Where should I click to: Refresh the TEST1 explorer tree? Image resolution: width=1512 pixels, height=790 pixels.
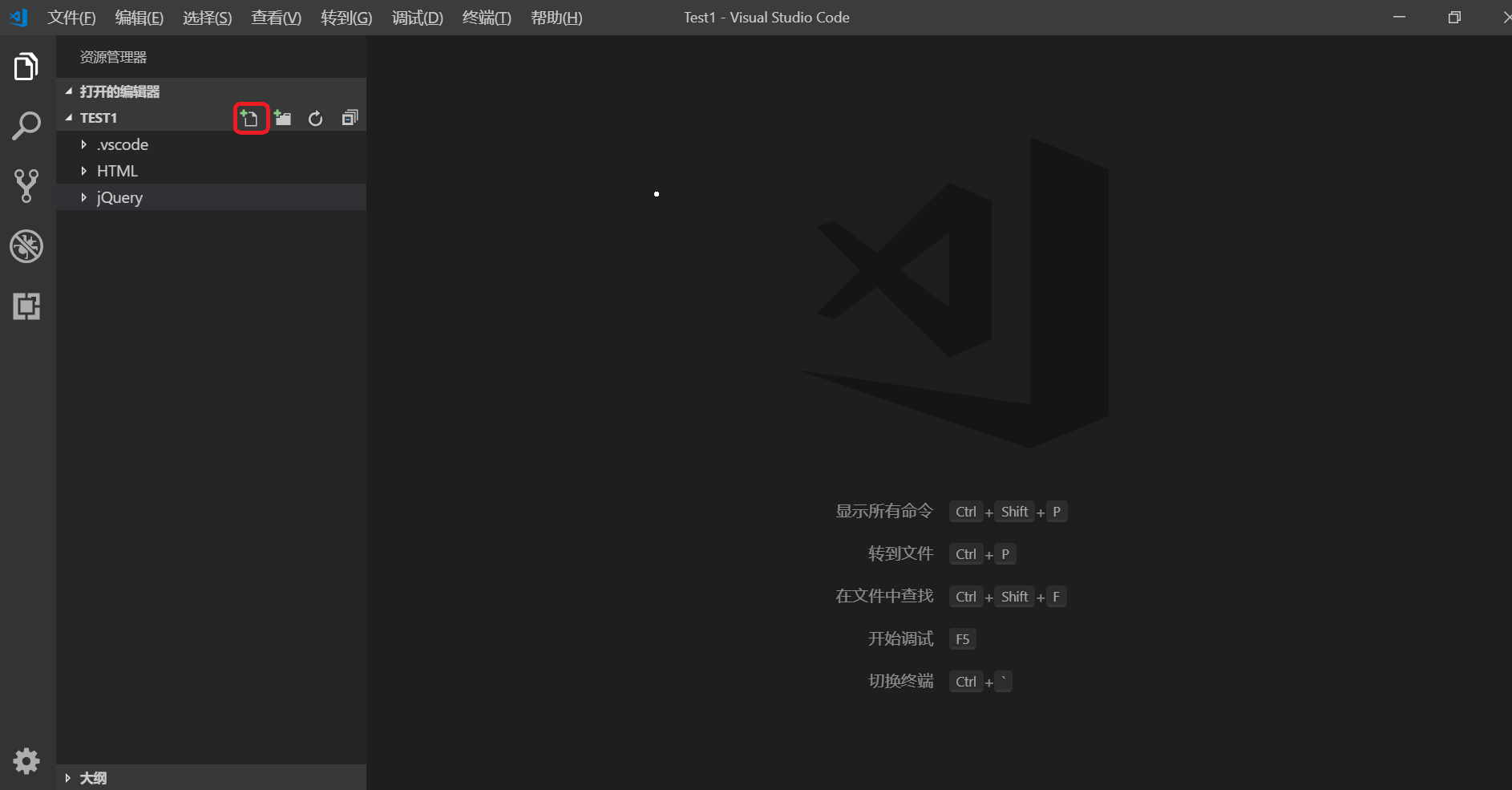click(x=316, y=119)
